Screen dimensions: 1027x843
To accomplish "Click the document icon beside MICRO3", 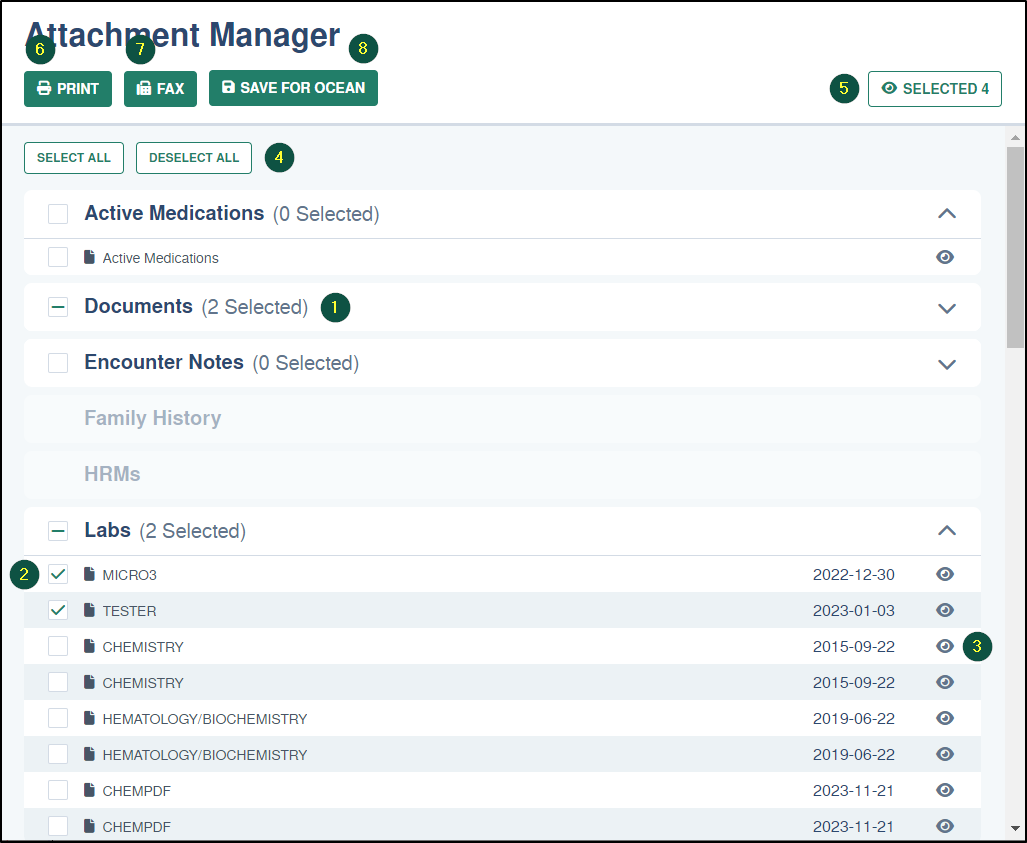I will pyautogui.click(x=90, y=574).
